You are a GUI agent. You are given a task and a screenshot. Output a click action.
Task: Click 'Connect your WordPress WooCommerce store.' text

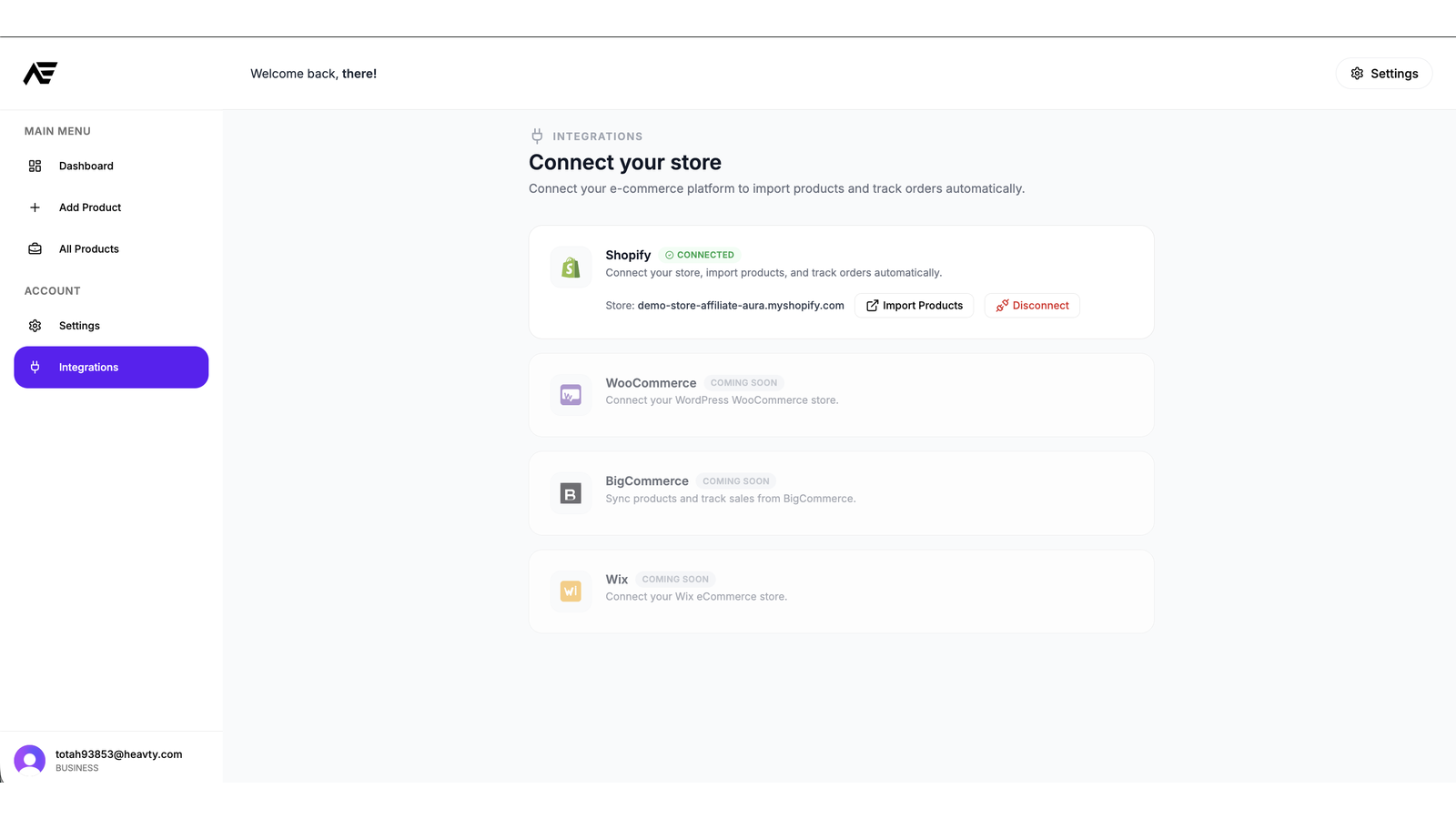click(722, 400)
